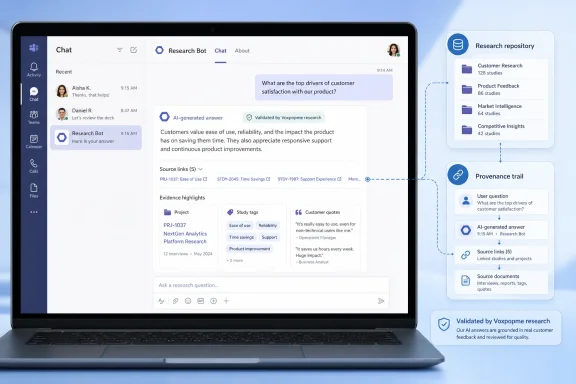Select the Chat tab of Research Bot
This screenshot has height=384, width=576.
point(220,51)
